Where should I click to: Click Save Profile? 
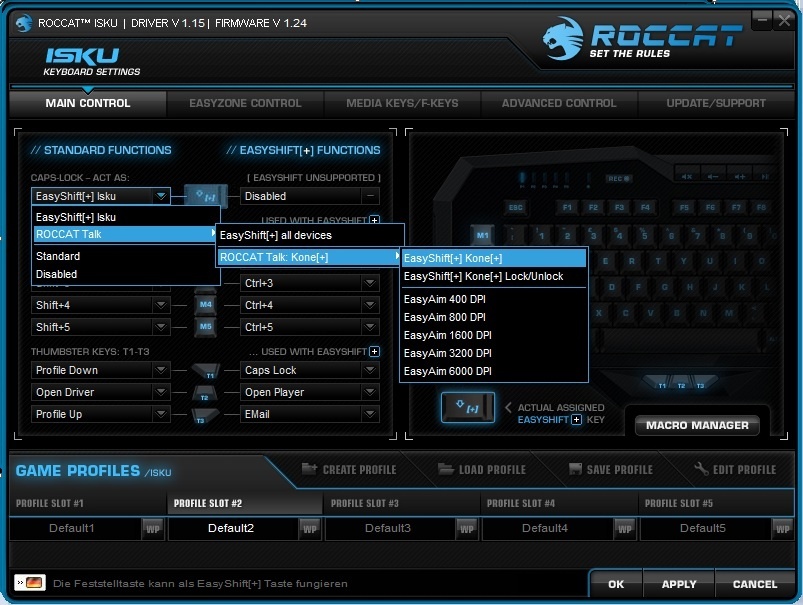click(x=611, y=469)
